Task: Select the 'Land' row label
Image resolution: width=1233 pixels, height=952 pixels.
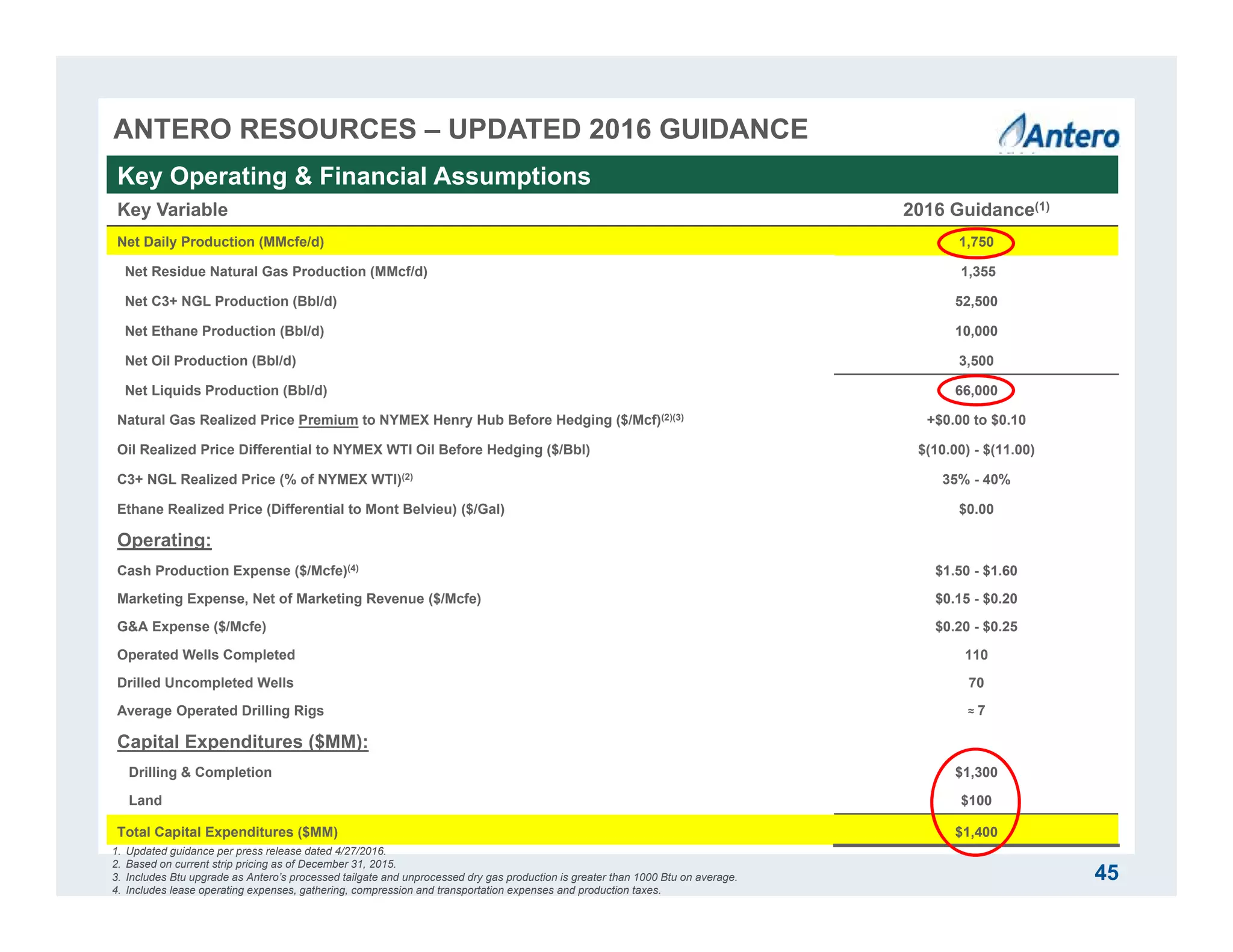Action: coord(145,800)
